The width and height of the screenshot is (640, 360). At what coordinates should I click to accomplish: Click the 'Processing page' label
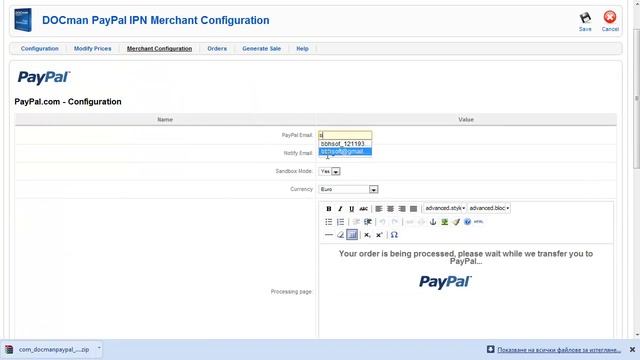(291, 291)
